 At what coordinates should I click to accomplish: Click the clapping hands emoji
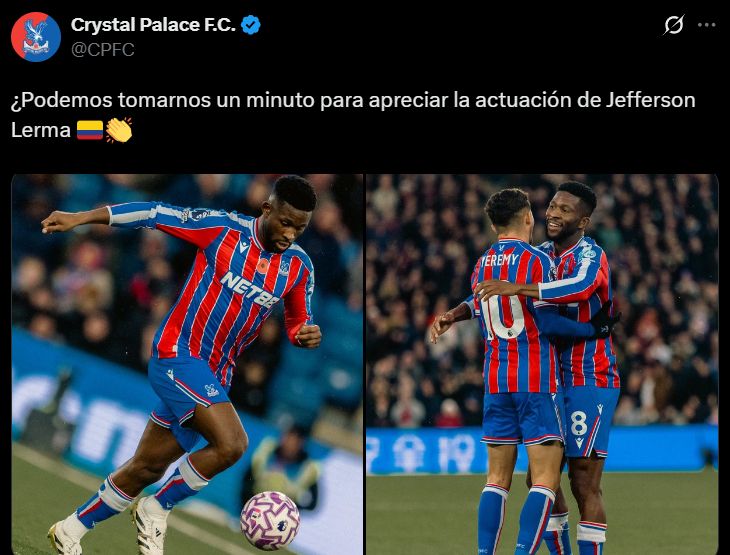pyautogui.click(x=119, y=130)
